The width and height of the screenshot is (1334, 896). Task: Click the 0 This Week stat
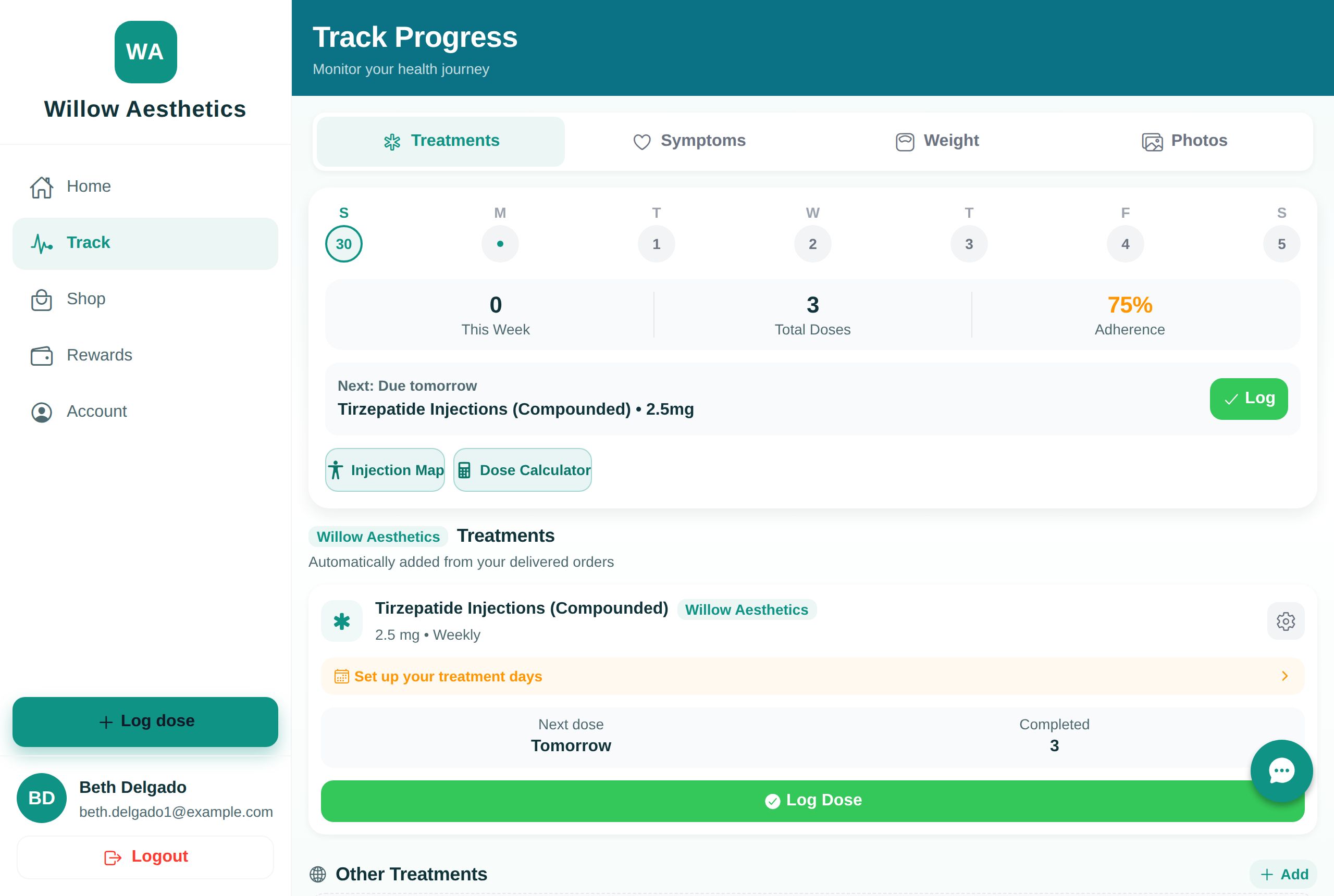pos(496,315)
